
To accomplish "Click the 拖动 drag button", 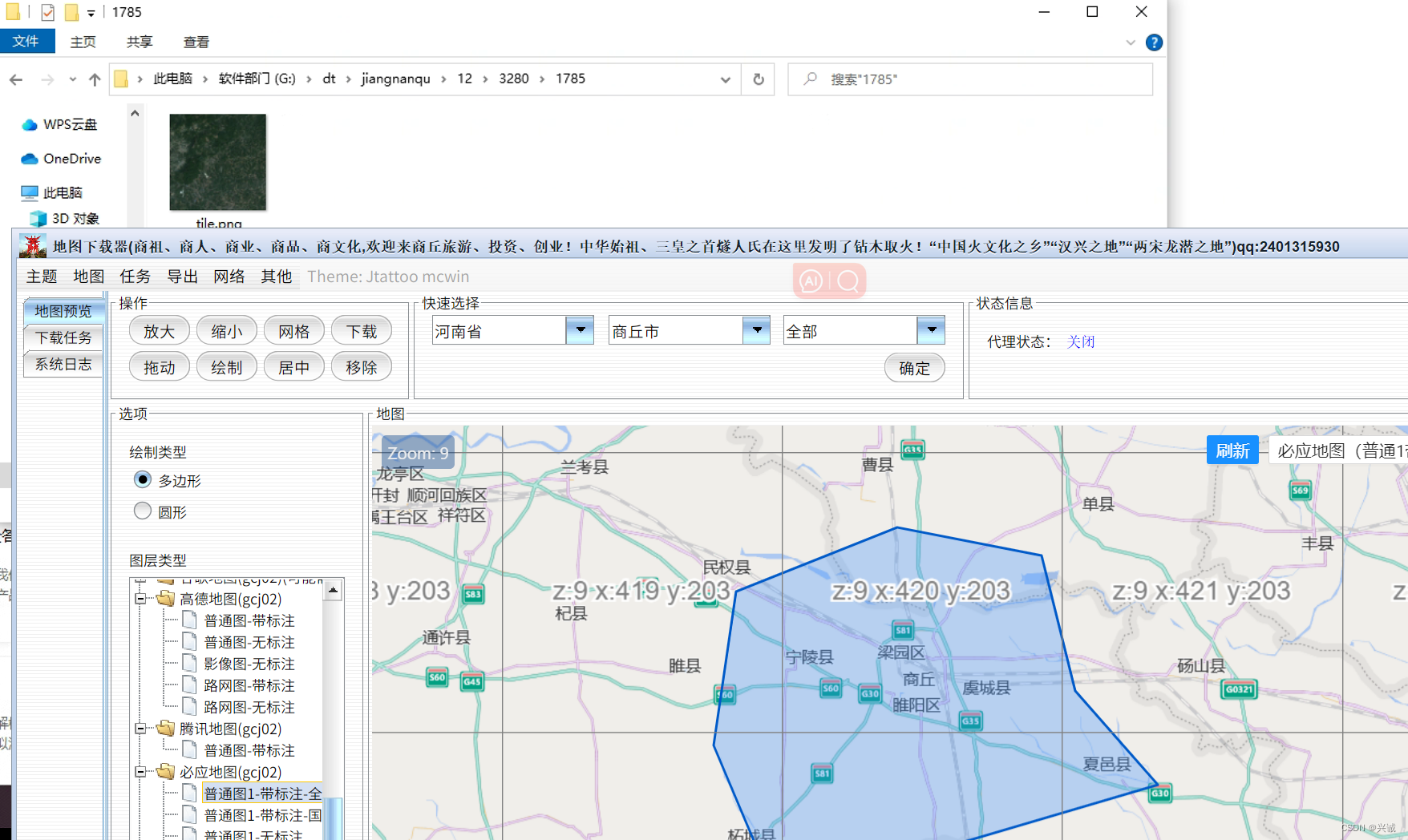I will (x=160, y=367).
